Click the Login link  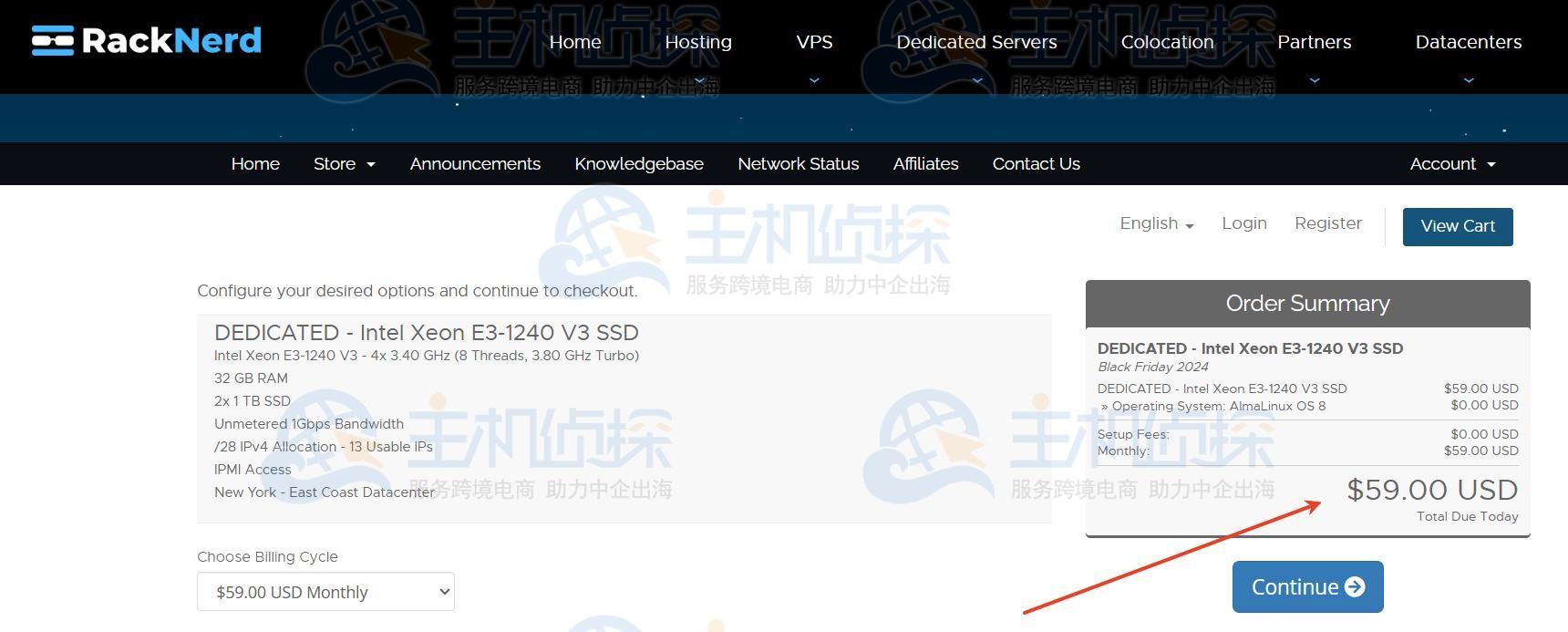click(x=1244, y=223)
